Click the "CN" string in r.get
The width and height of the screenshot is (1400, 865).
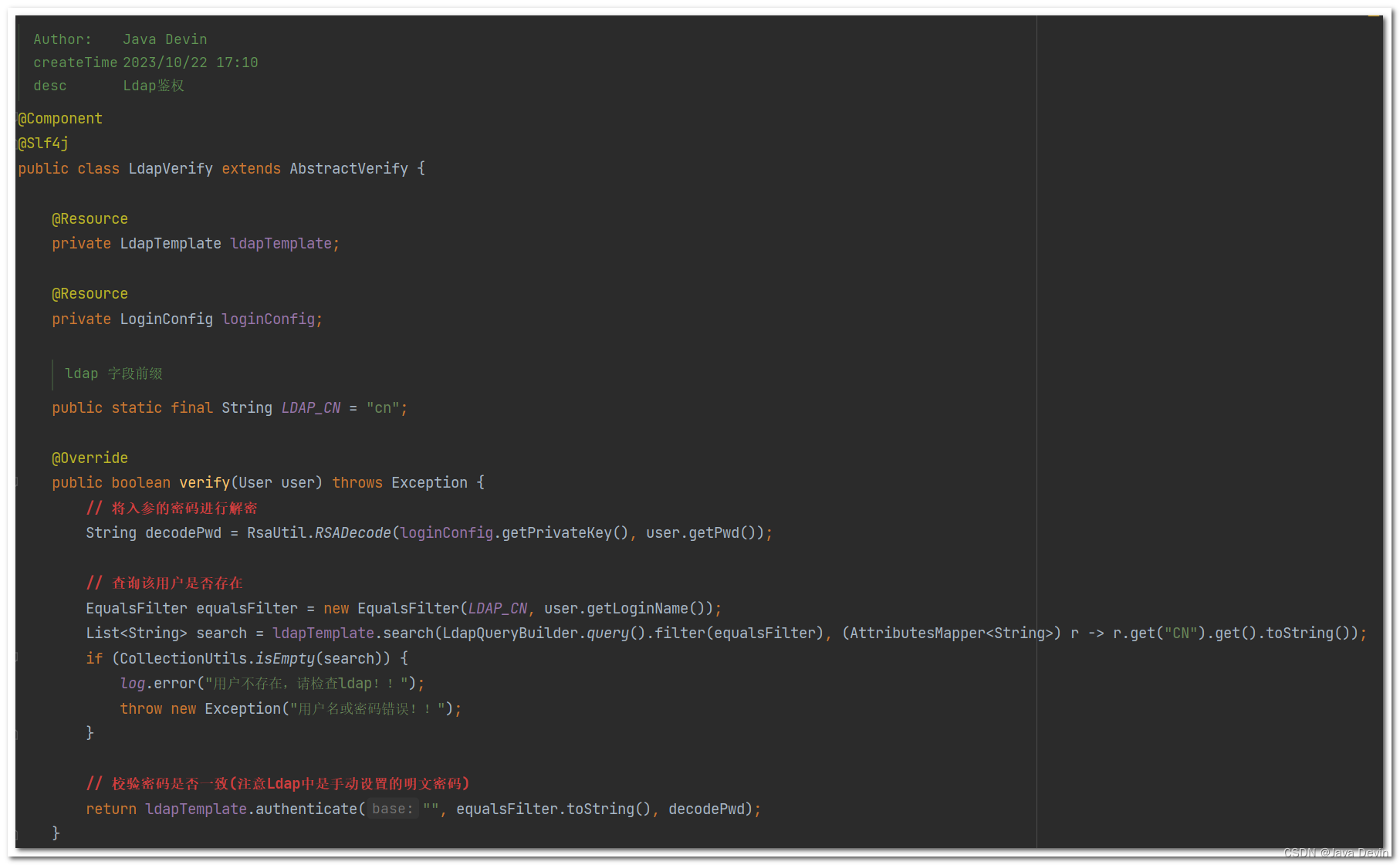[x=1180, y=633]
